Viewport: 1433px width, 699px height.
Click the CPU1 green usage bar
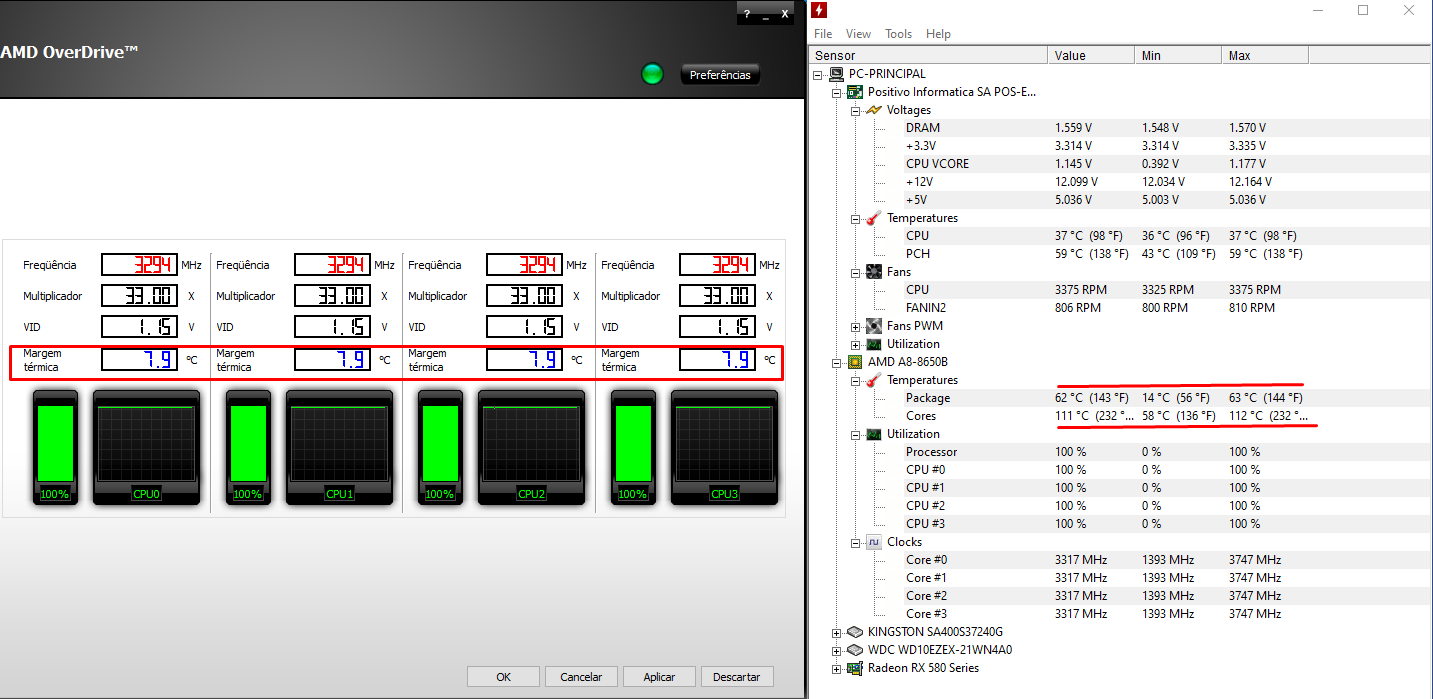(248, 444)
